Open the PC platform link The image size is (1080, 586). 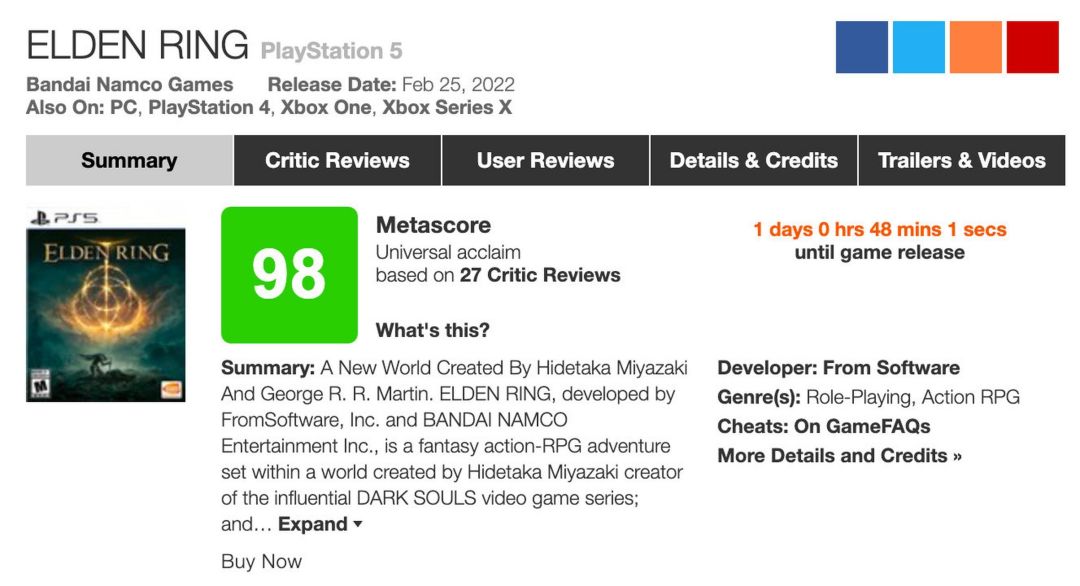124,108
